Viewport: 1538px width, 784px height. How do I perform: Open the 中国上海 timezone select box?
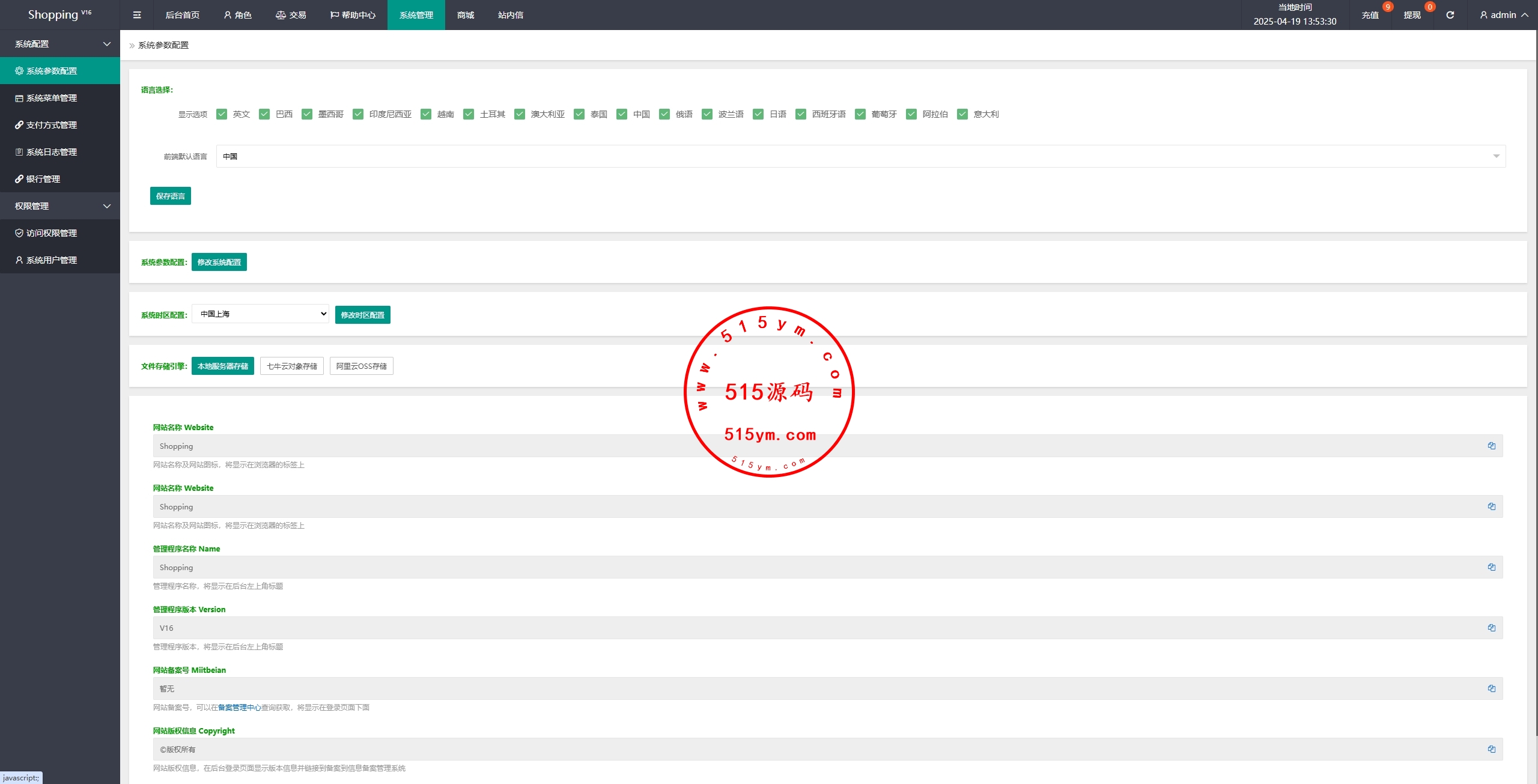point(260,314)
